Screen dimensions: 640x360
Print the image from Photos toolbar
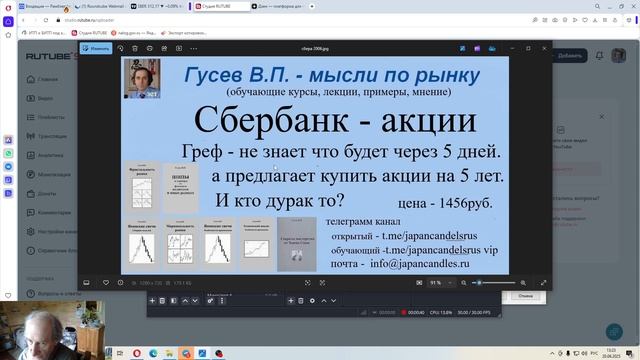[x=150, y=49]
